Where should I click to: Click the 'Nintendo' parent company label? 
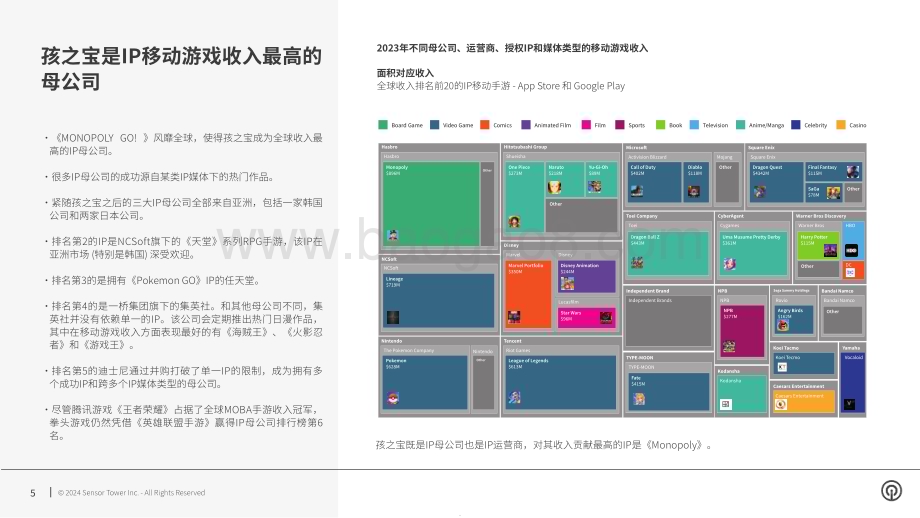pos(392,341)
